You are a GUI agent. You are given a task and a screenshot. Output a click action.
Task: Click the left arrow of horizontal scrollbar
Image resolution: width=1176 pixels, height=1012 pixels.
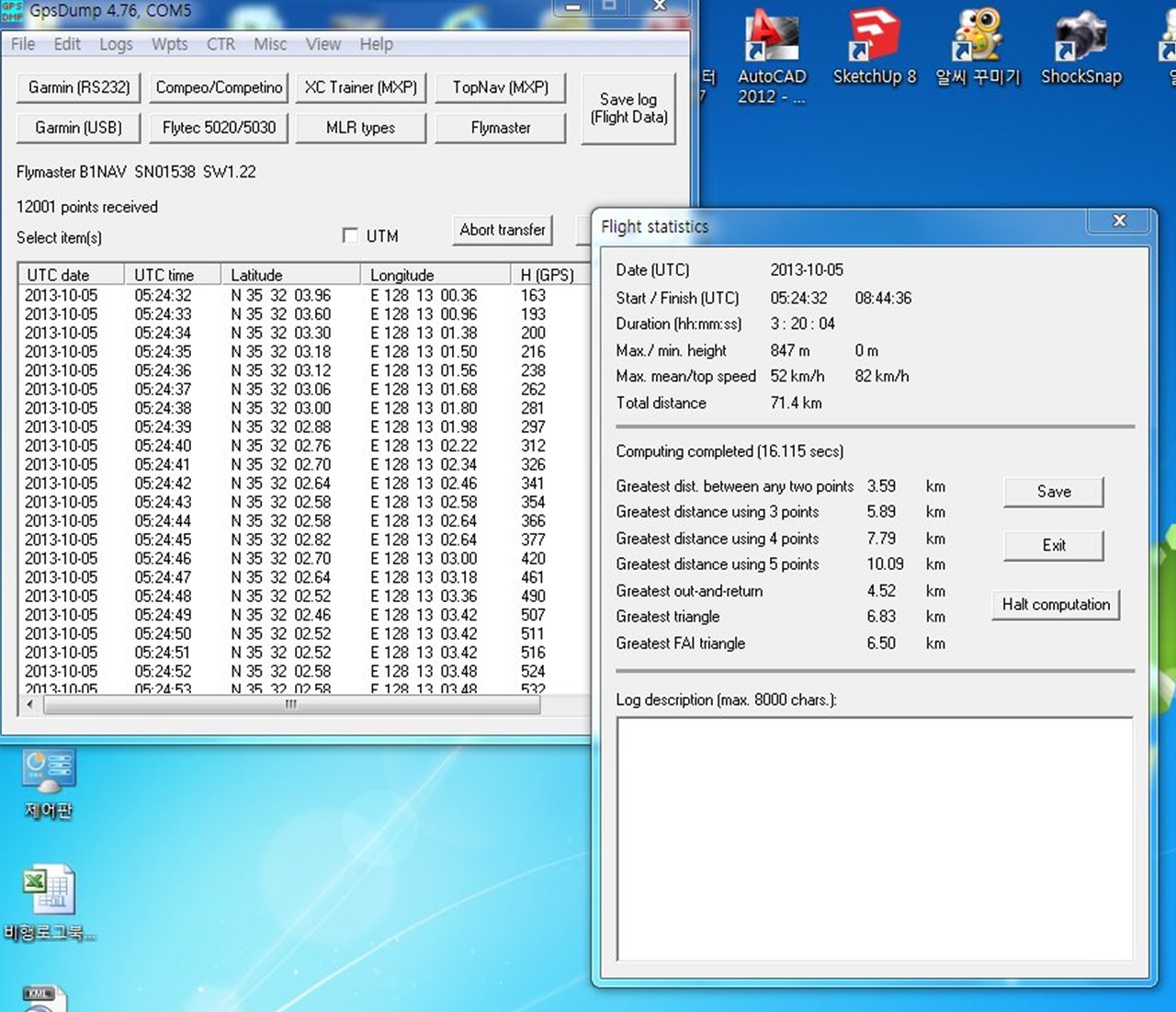coord(30,705)
